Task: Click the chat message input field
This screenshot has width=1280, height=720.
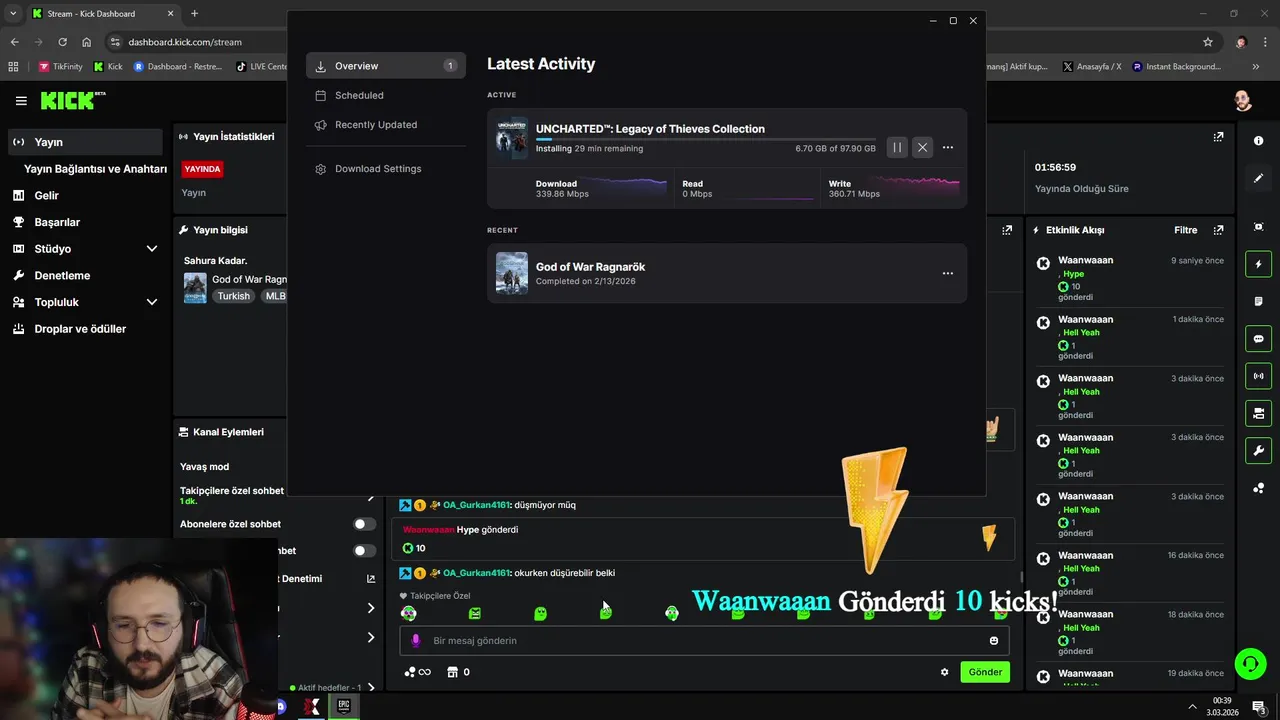Action: coord(704,641)
